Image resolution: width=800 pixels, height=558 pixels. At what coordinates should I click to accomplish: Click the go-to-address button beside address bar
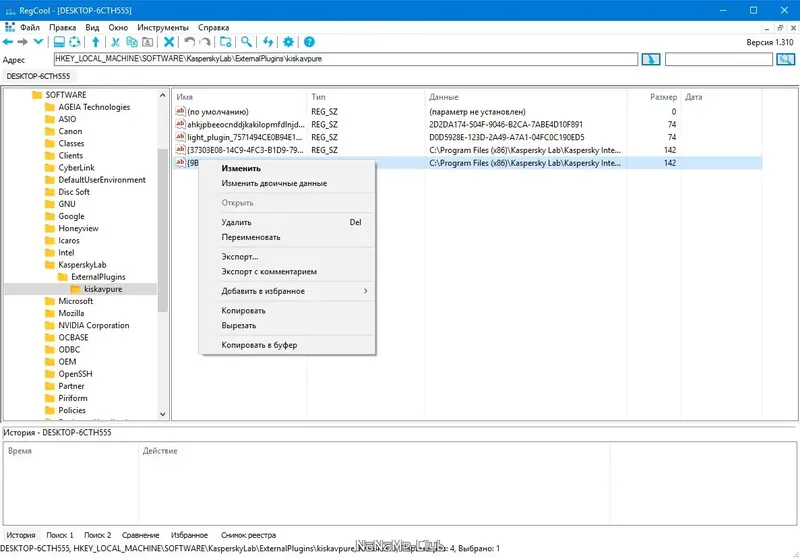[x=651, y=59]
